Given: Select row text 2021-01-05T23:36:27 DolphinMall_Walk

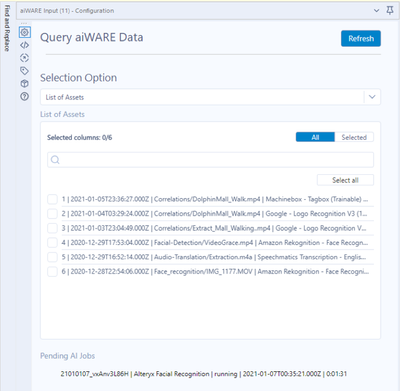Looking at the screenshot, I should pyautogui.click(x=215, y=199).
